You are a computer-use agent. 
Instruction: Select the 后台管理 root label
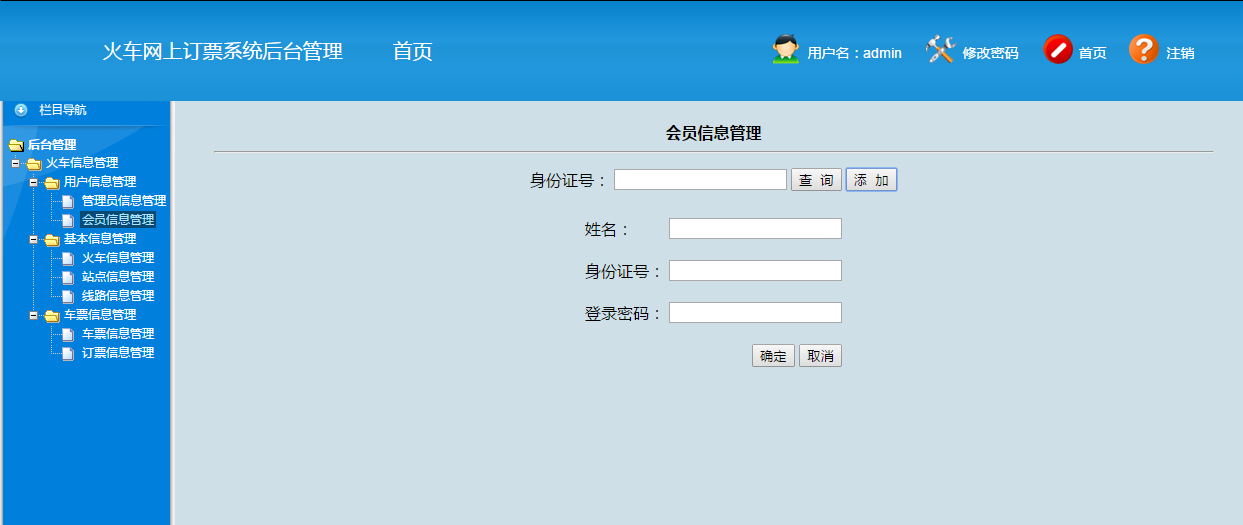coord(52,145)
